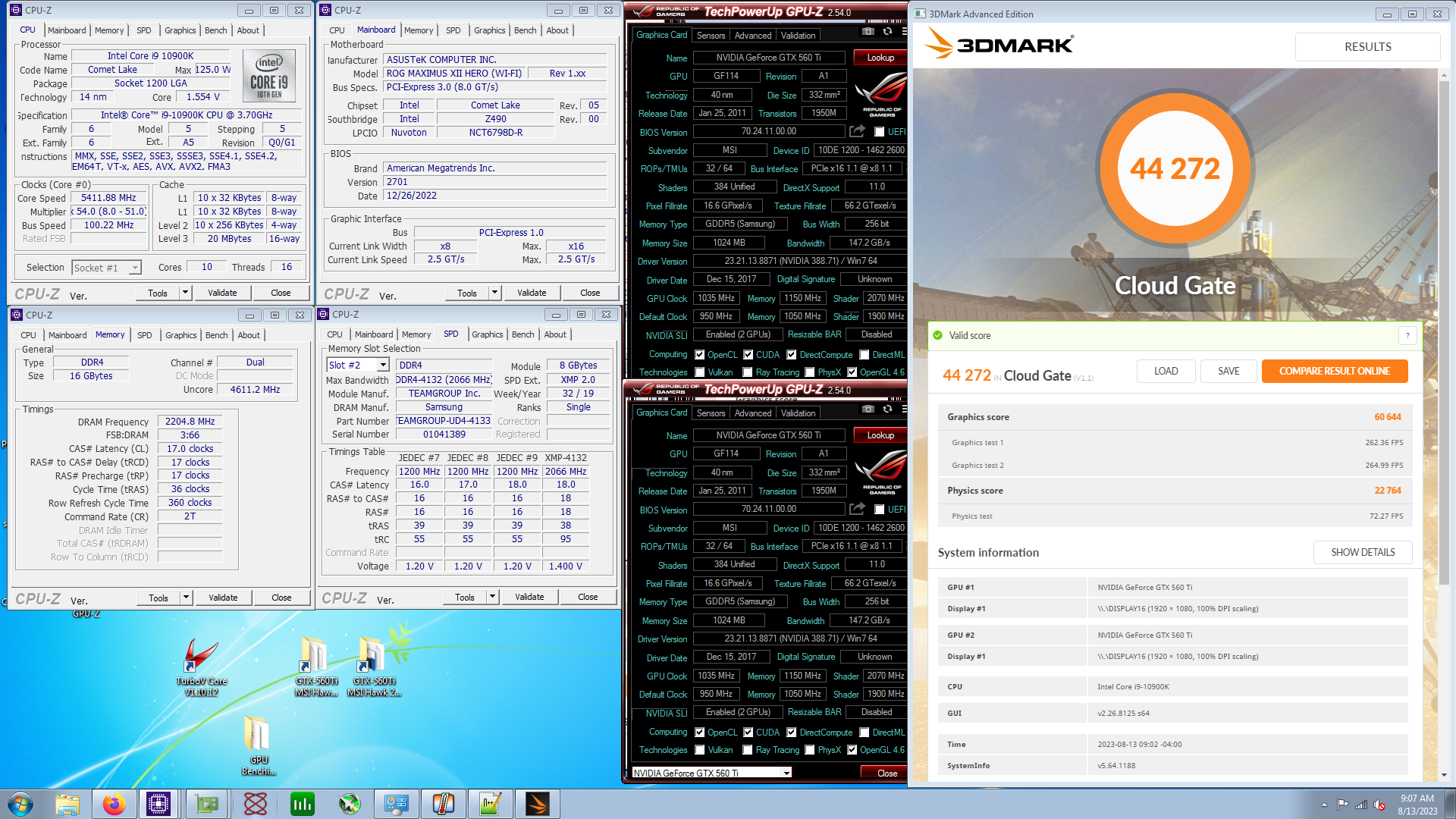
Task: Open the Control Panel taskbar icon
Action: click(397, 804)
